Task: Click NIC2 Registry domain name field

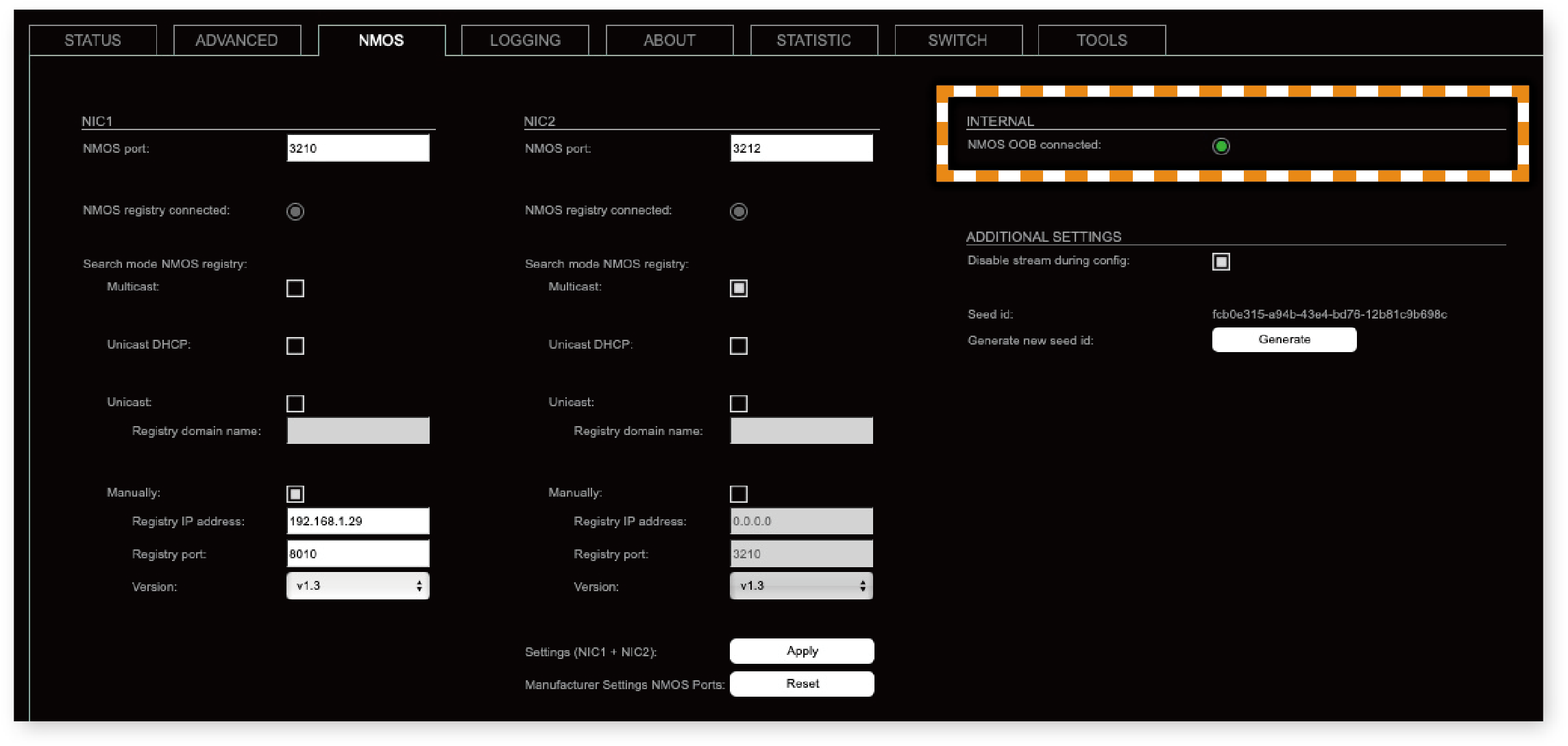Action: [801, 431]
